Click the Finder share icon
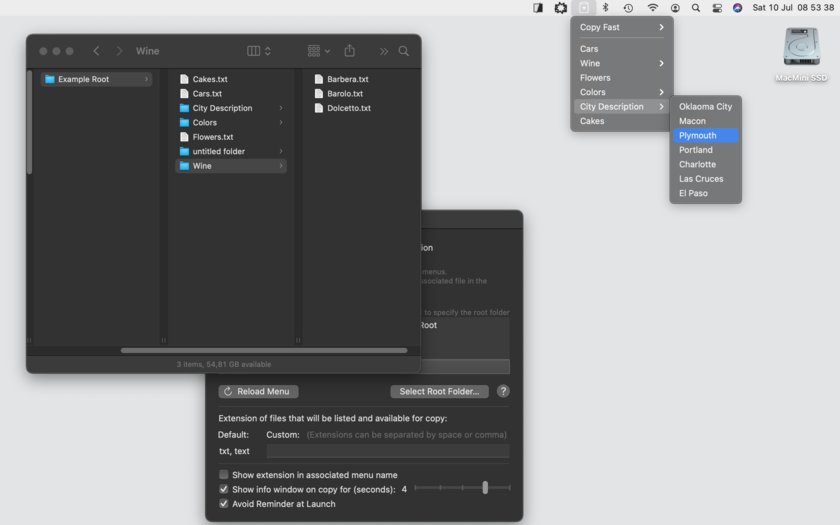840x525 pixels. 349,51
